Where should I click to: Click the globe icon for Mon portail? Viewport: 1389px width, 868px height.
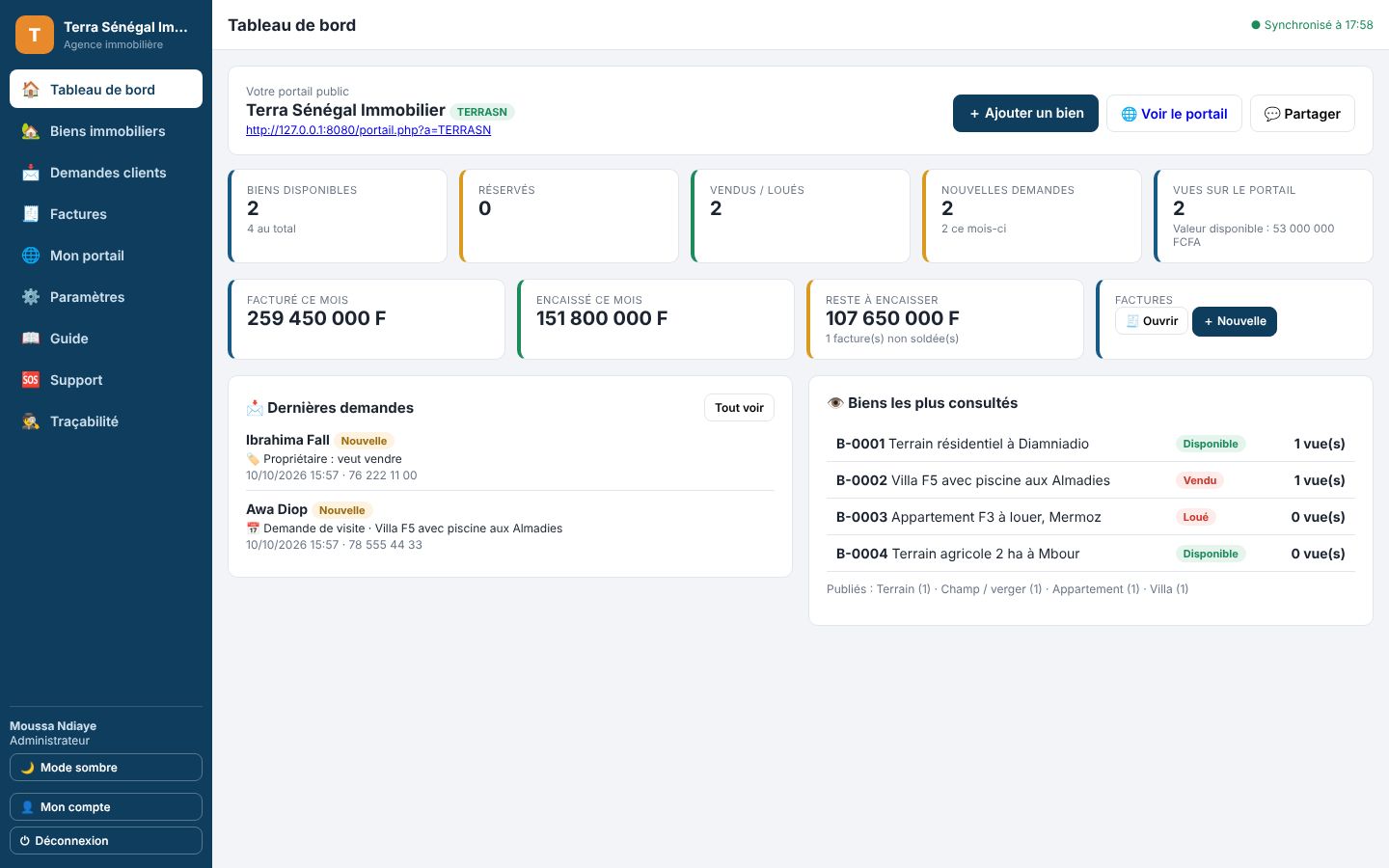click(x=31, y=256)
